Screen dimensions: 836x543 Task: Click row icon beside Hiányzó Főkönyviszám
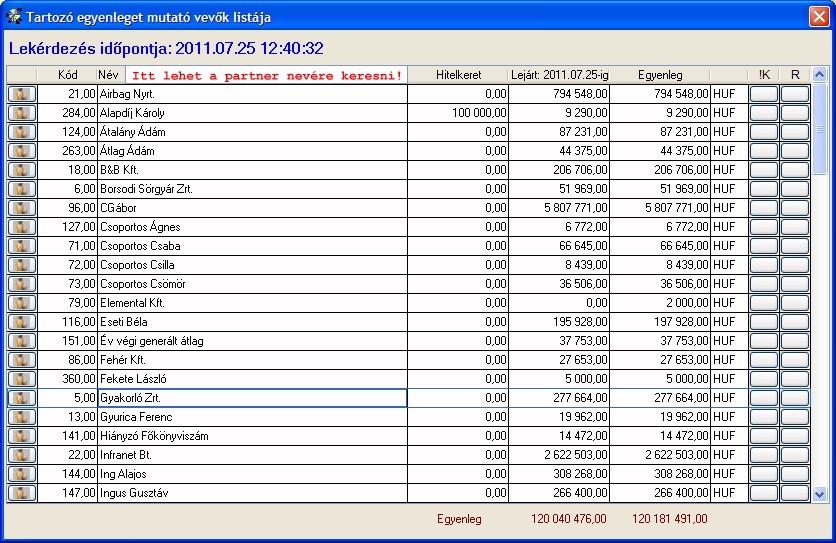(22, 436)
